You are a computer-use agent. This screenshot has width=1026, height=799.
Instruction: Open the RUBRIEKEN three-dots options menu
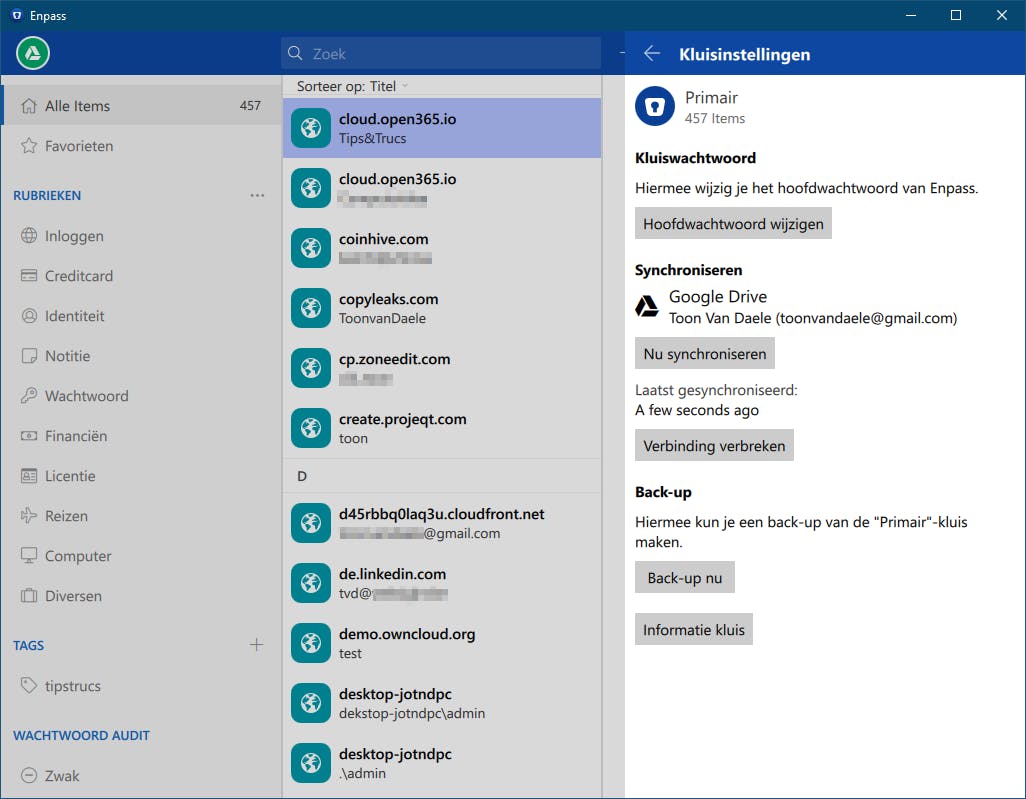tap(257, 196)
